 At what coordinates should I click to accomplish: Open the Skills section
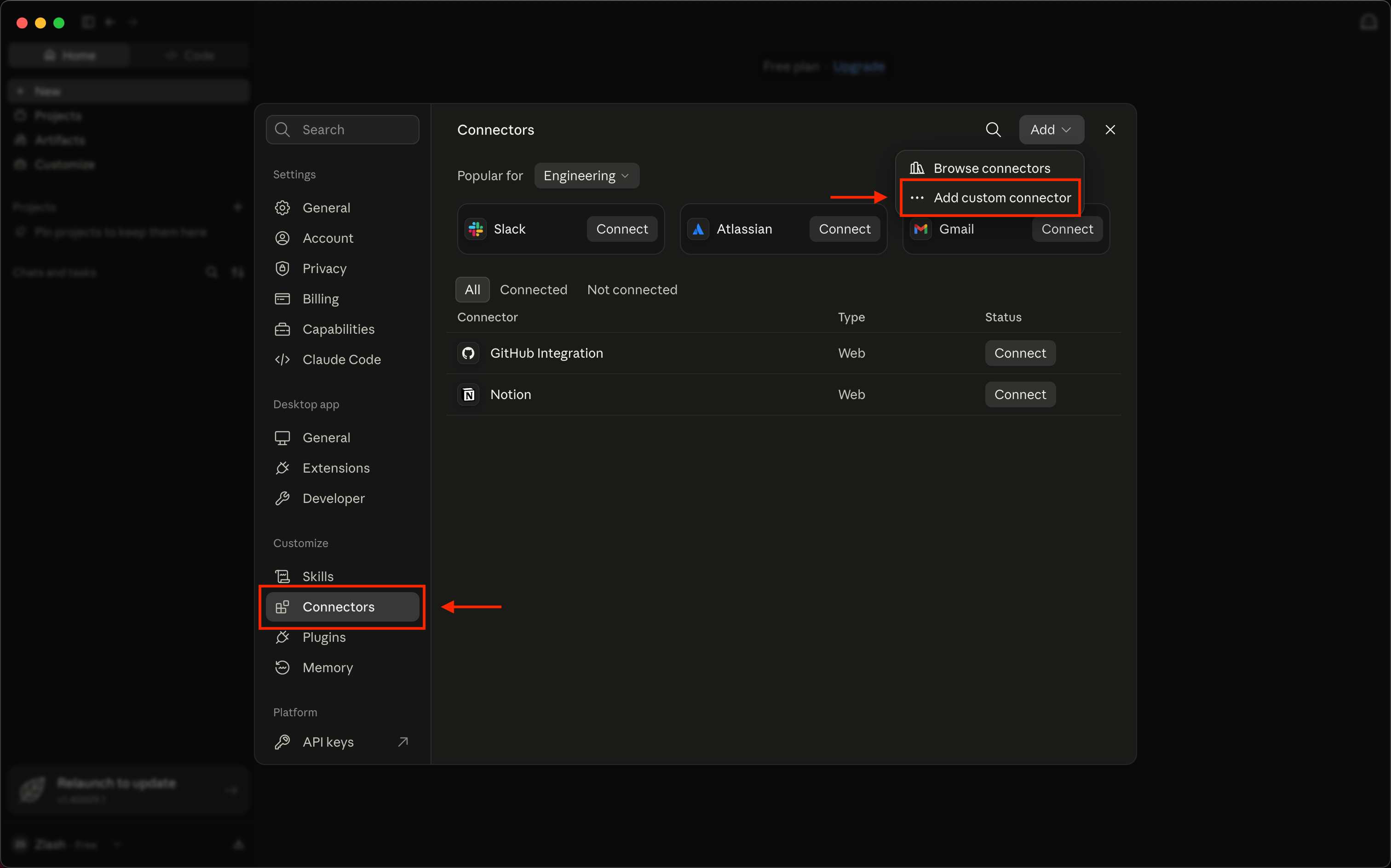(x=342, y=577)
